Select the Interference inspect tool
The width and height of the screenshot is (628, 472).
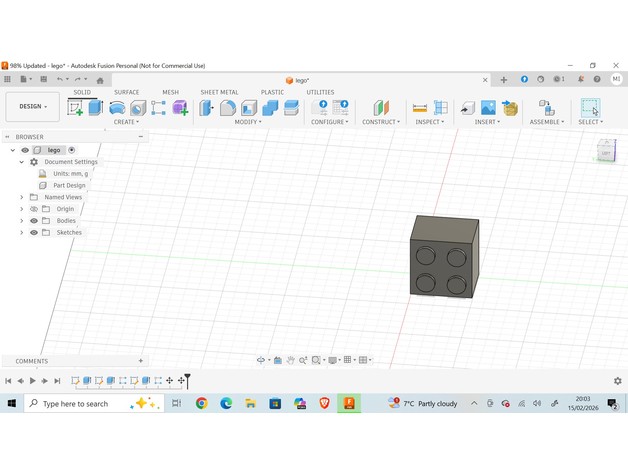point(441,108)
